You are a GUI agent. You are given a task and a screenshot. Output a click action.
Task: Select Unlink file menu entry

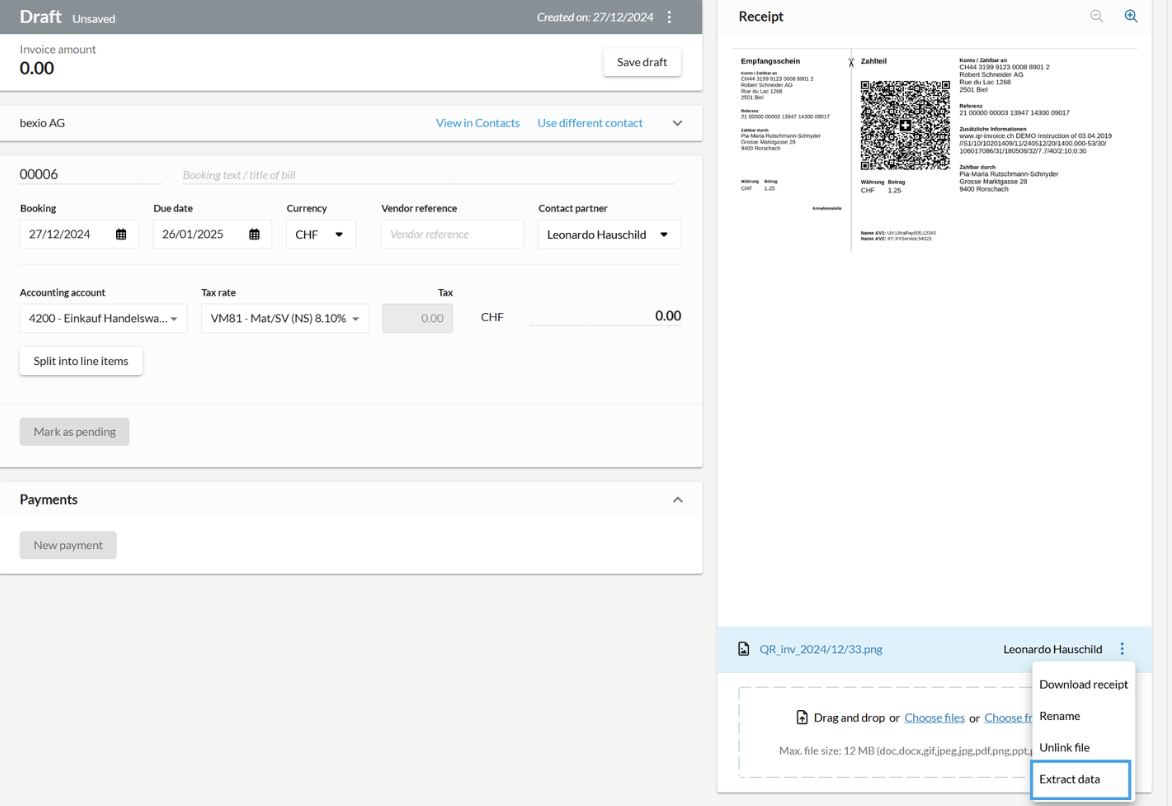point(1083,748)
